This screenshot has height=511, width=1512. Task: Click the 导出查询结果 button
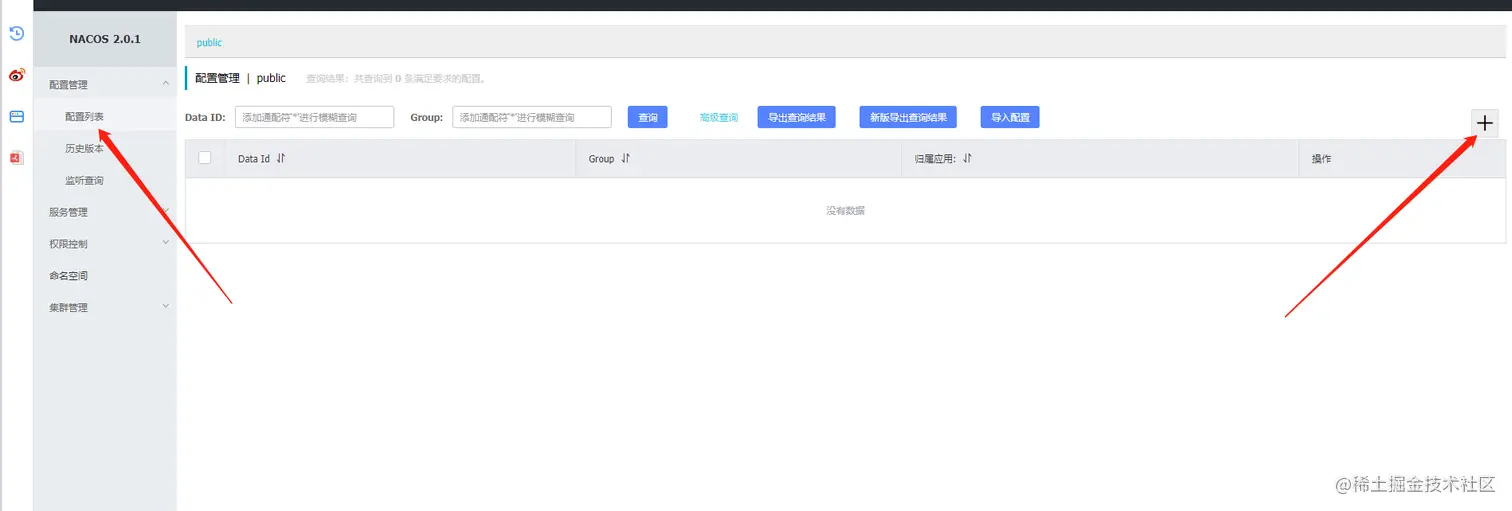[796, 117]
